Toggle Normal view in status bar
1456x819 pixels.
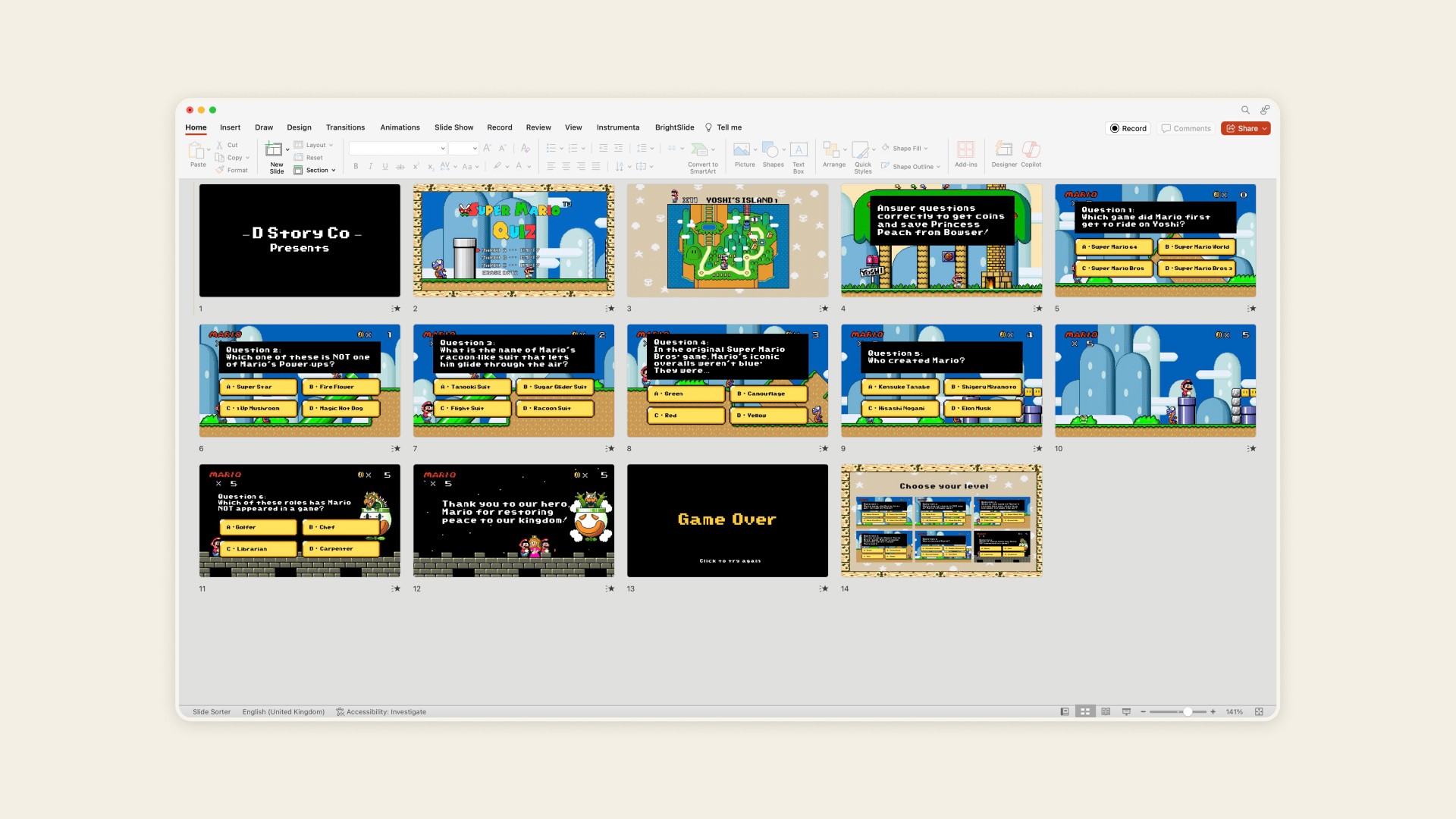[1065, 712]
